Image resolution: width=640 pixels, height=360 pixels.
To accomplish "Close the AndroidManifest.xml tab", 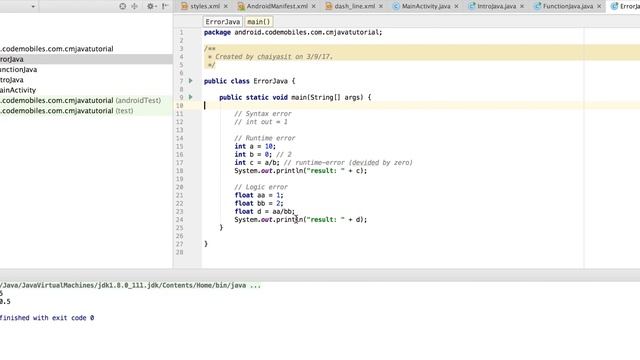I will point(313,6).
